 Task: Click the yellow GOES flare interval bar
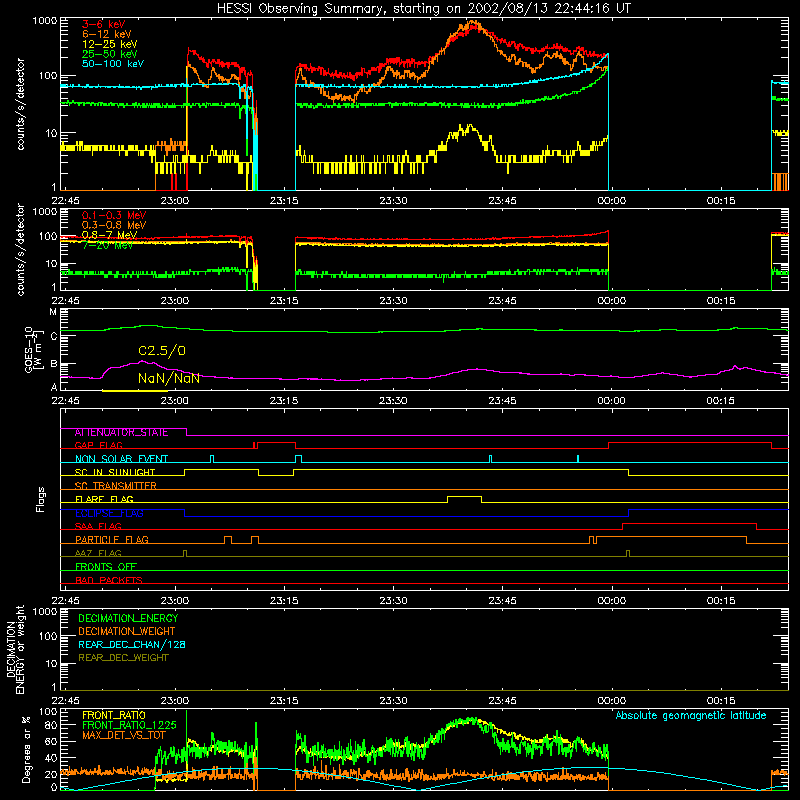[135, 391]
